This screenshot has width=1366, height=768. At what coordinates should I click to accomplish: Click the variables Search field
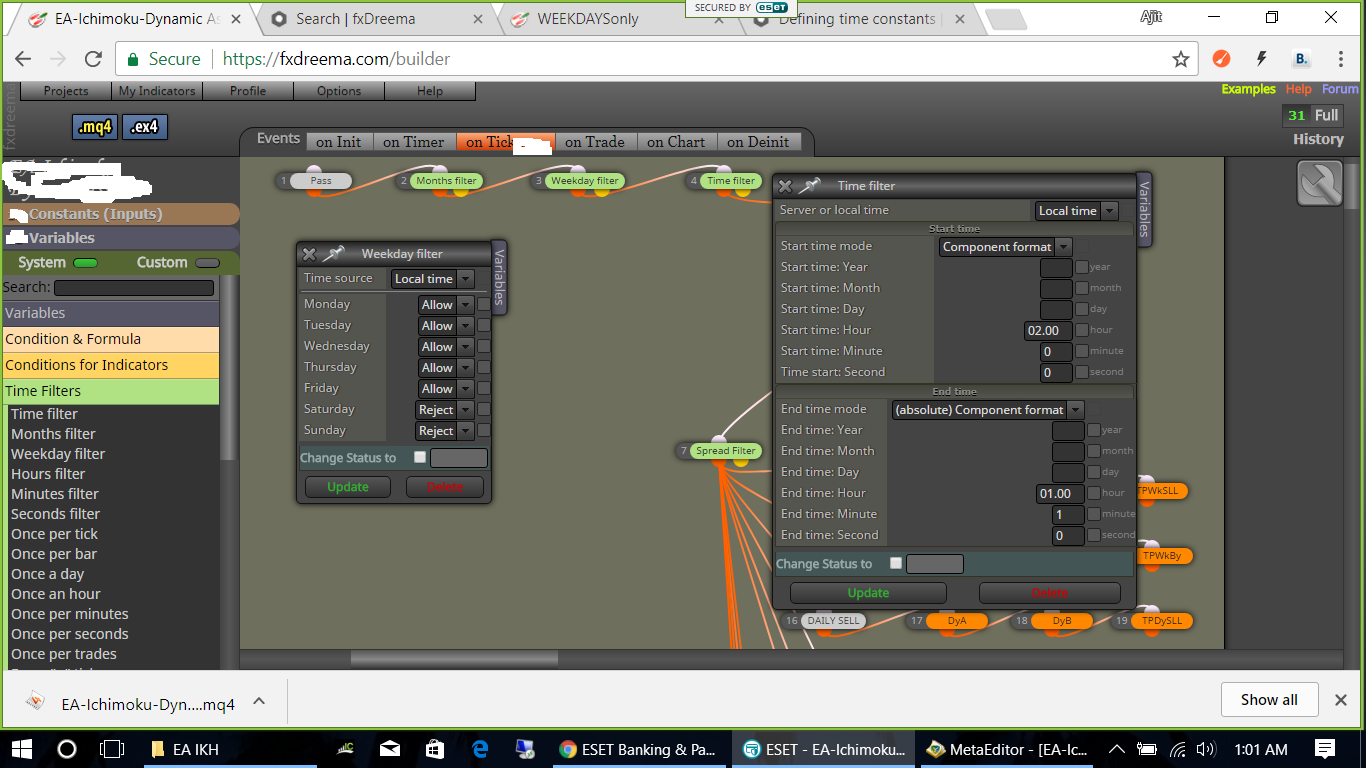pyautogui.click(x=134, y=288)
